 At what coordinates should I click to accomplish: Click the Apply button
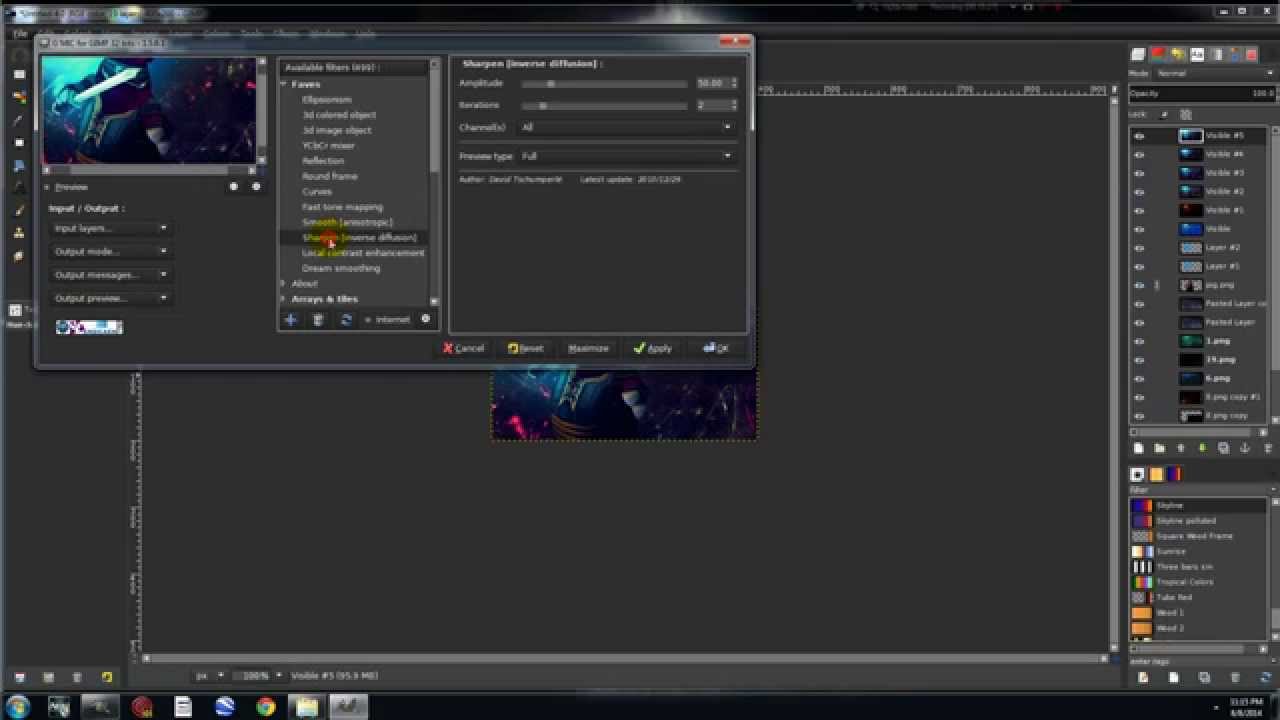pyautogui.click(x=652, y=348)
